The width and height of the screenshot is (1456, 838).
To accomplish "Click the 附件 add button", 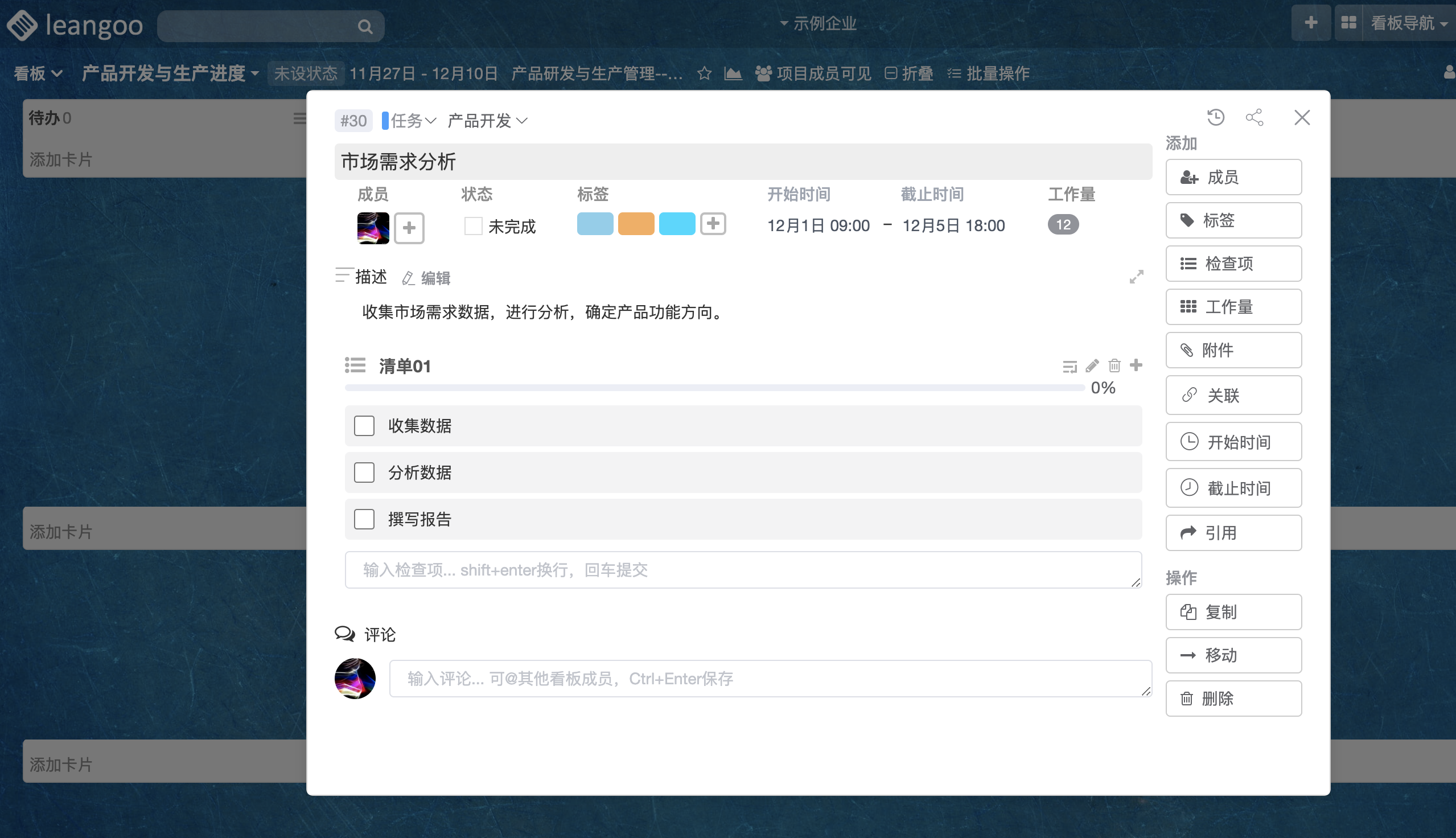I will coord(1233,350).
